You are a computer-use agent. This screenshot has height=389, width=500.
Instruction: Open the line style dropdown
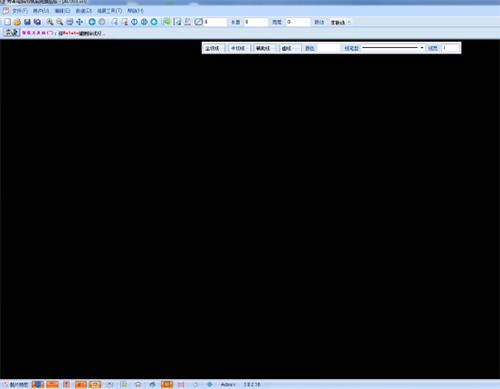point(393,48)
